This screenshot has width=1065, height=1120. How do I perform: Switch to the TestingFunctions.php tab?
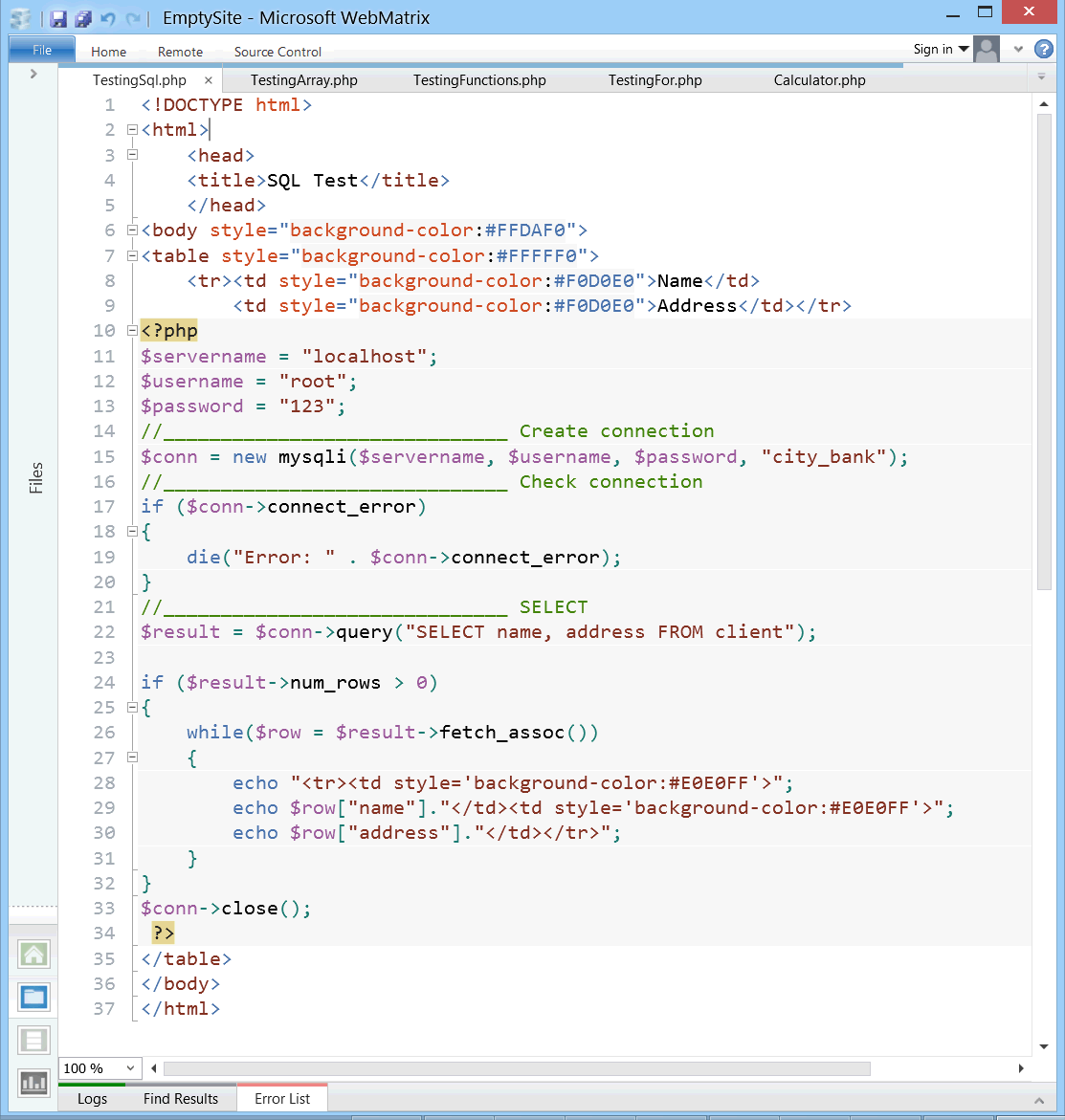point(479,80)
